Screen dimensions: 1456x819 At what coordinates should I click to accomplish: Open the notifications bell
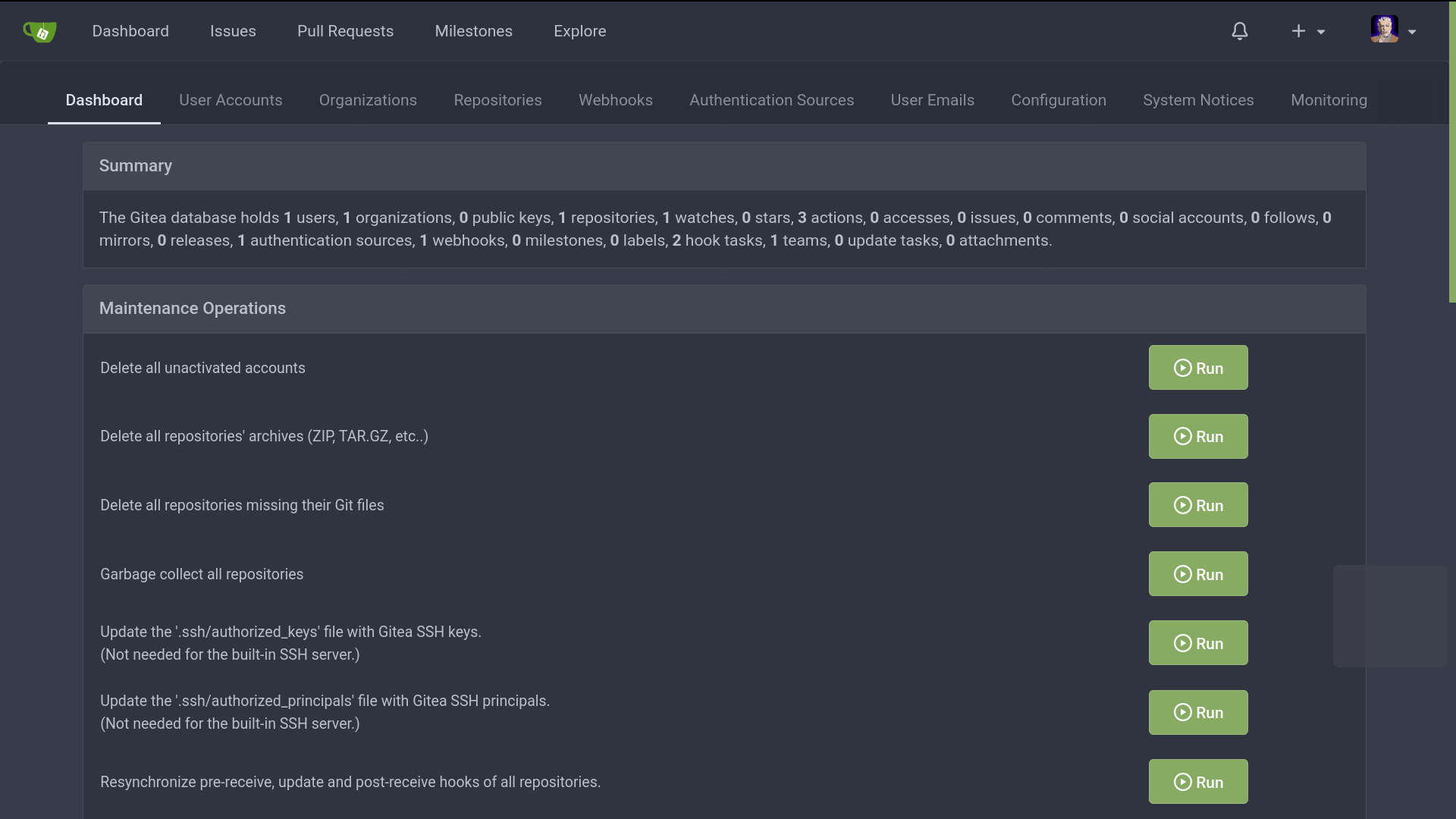coord(1239,31)
